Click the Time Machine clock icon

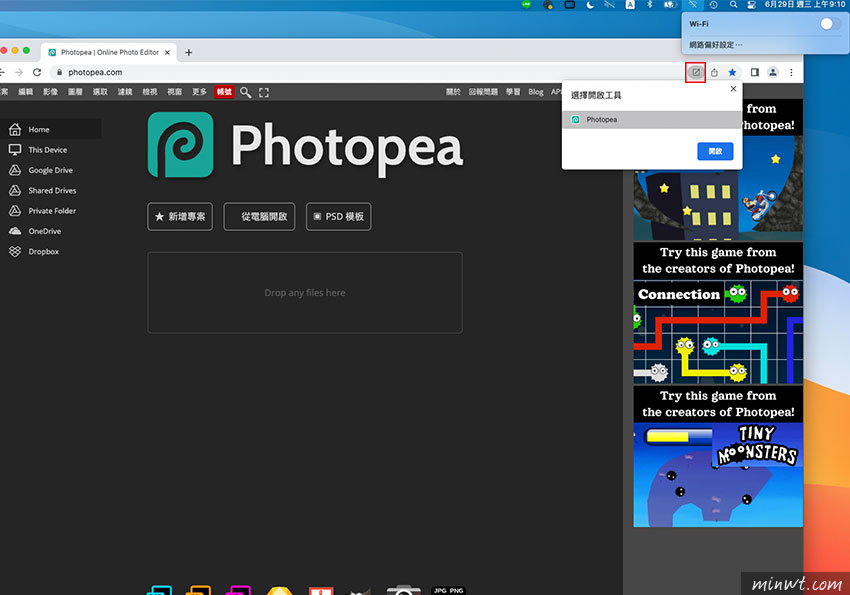(713, 5)
